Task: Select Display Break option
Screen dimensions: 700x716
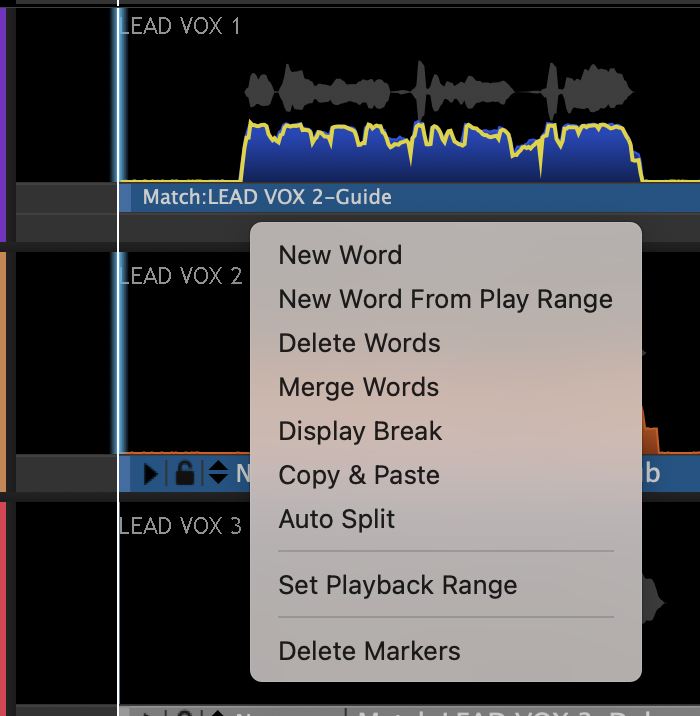Action: [x=360, y=431]
